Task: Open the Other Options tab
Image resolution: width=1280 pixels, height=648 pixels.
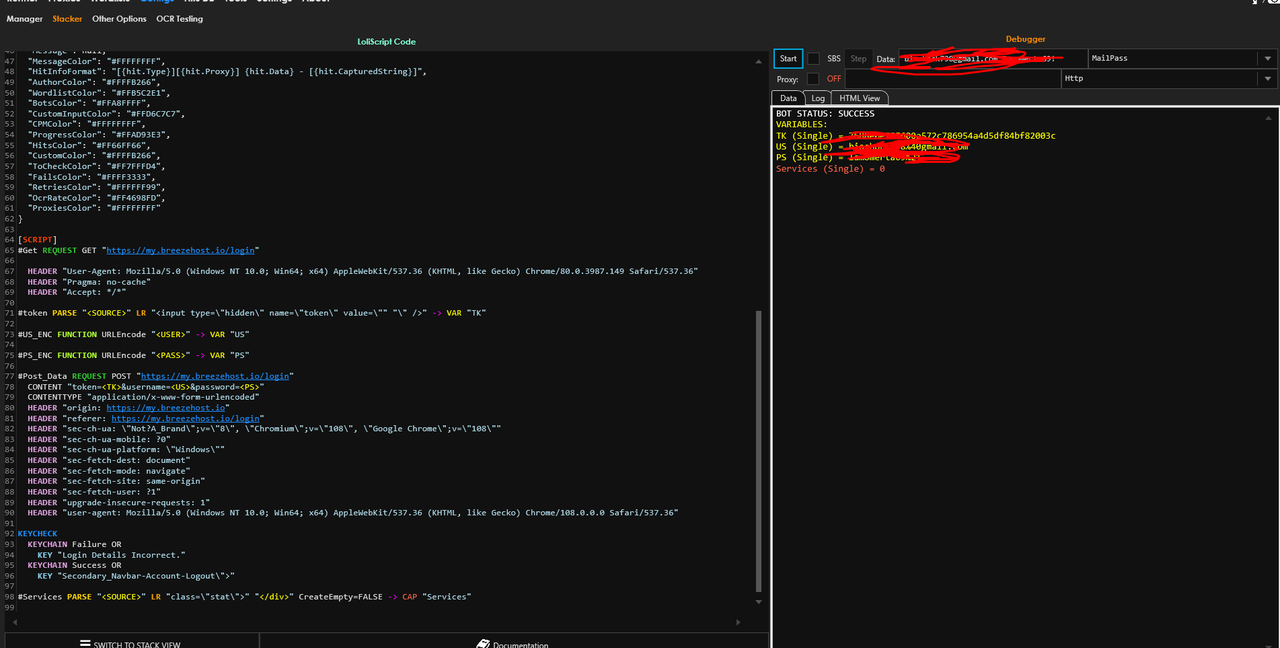Action: tap(119, 19)
